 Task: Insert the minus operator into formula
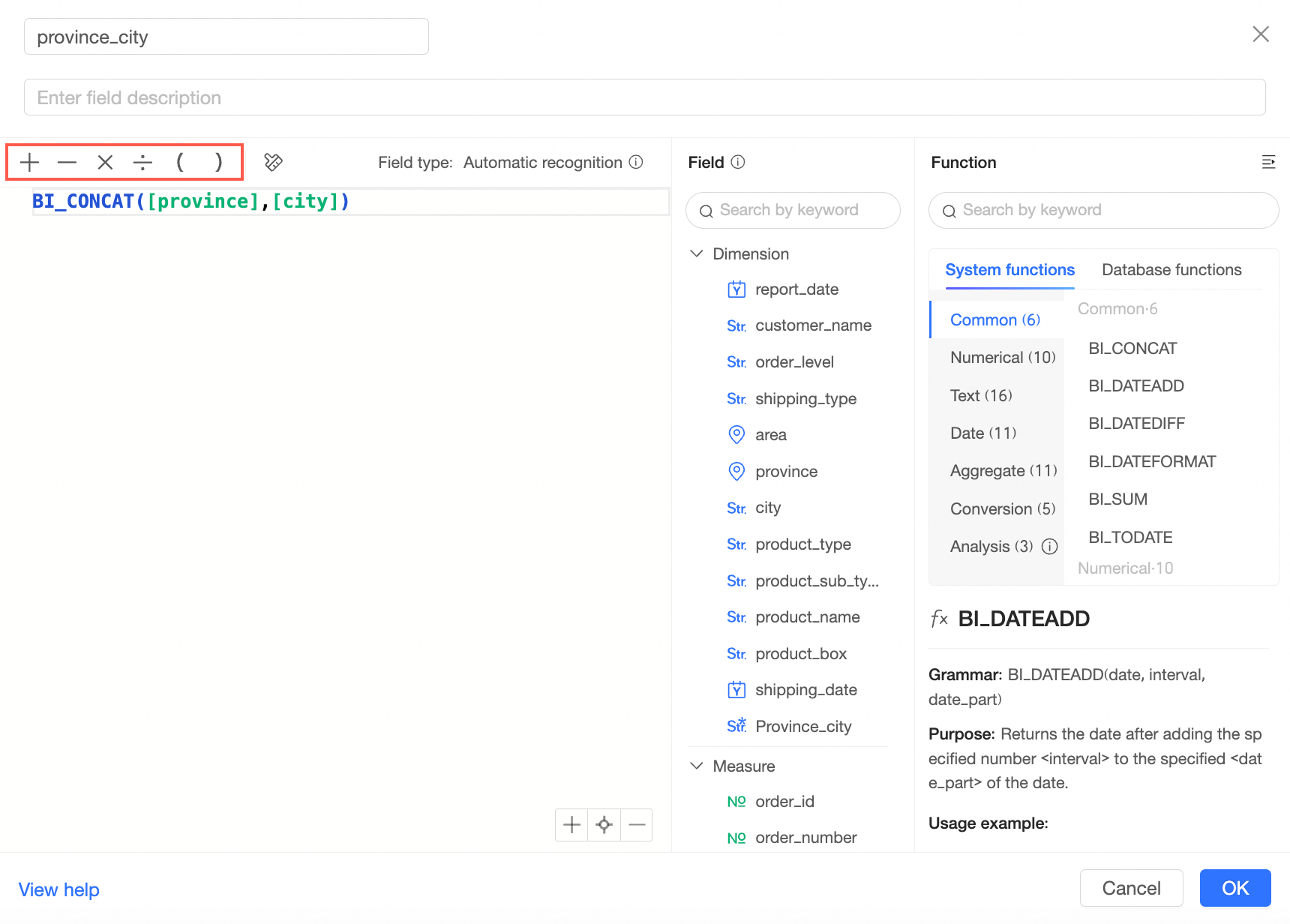pos(67,162)
